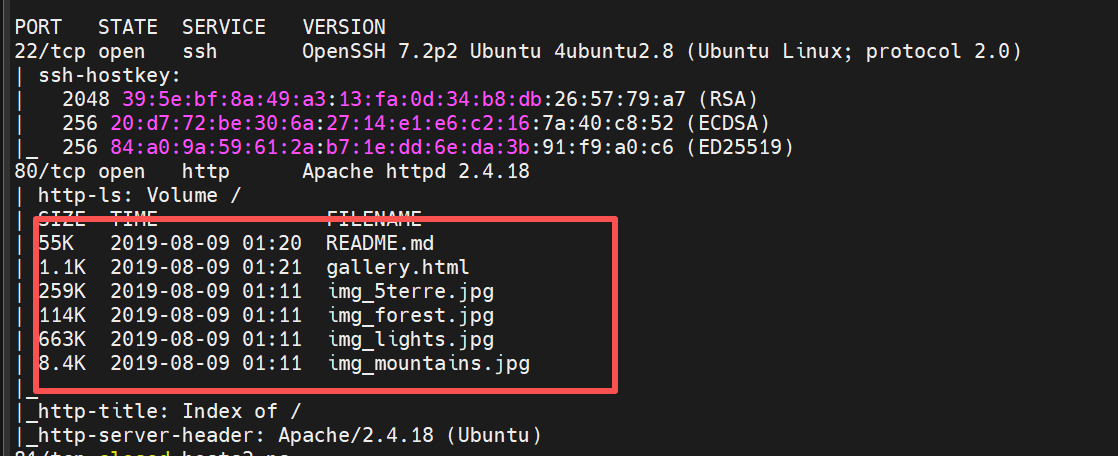
Task: Click the SERVICE column header
Action: pyautogui.click(x=224, y=27)
